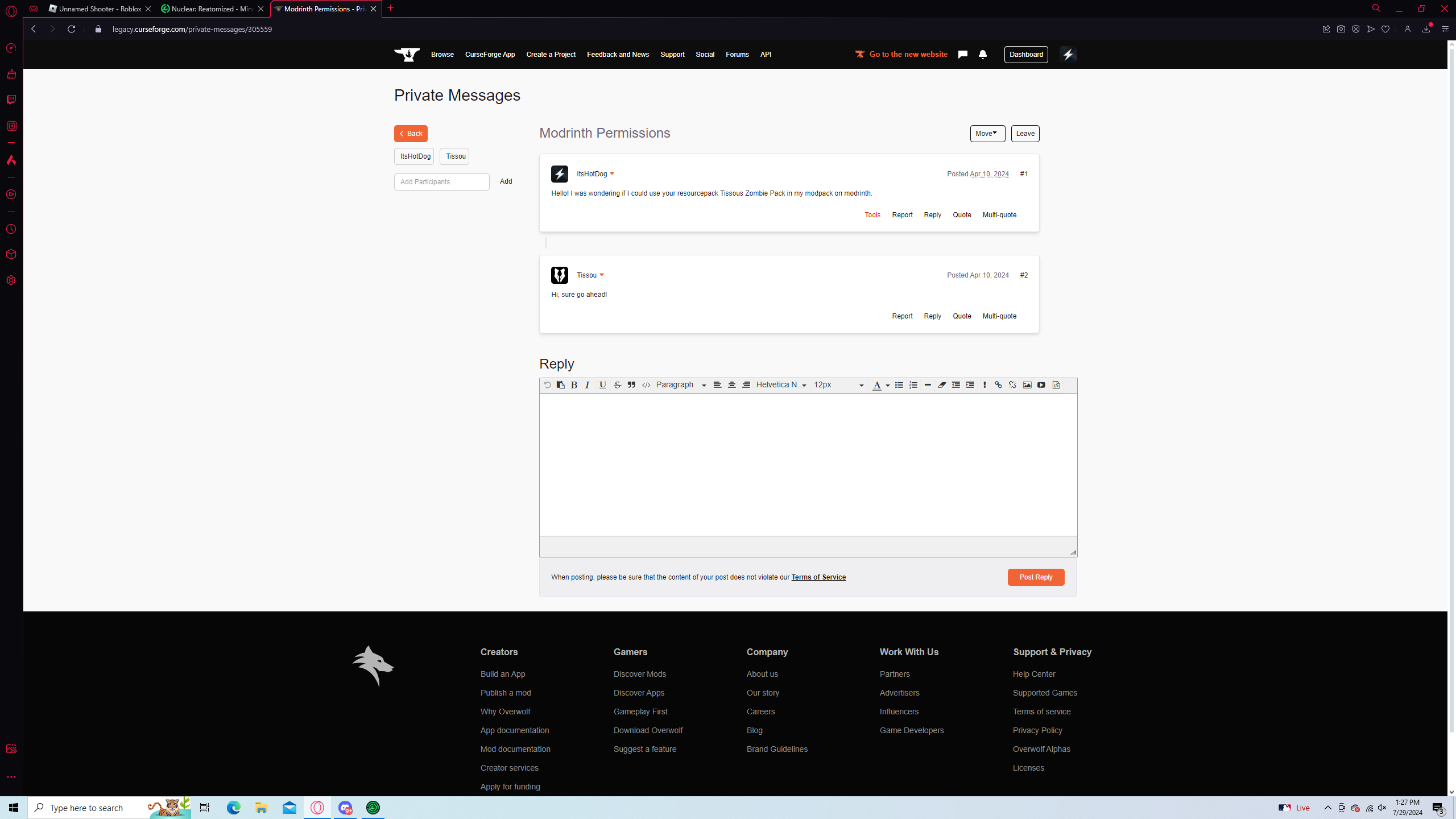The height and width of the screenshot is (819, 1456).
Task: Open Feedback and News menu
Action: click(x=618, y=55)
